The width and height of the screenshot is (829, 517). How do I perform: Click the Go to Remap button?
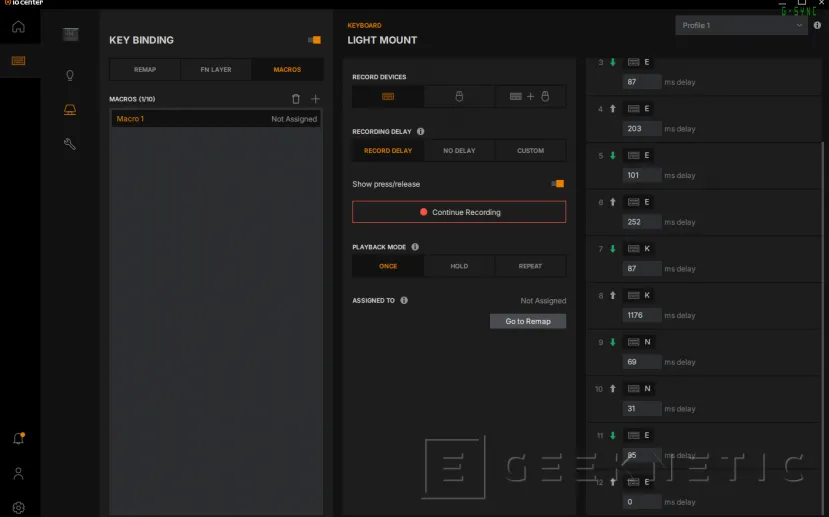528,321
